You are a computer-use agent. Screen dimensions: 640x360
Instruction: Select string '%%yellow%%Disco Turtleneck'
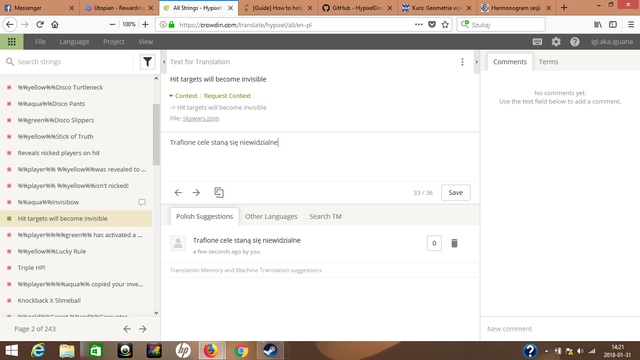tap(76, 87)
